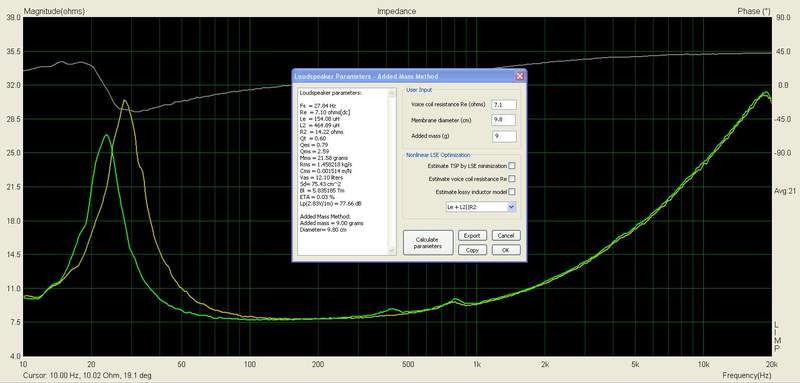Click the impedance peak near 20k frequency

[764, 93]
